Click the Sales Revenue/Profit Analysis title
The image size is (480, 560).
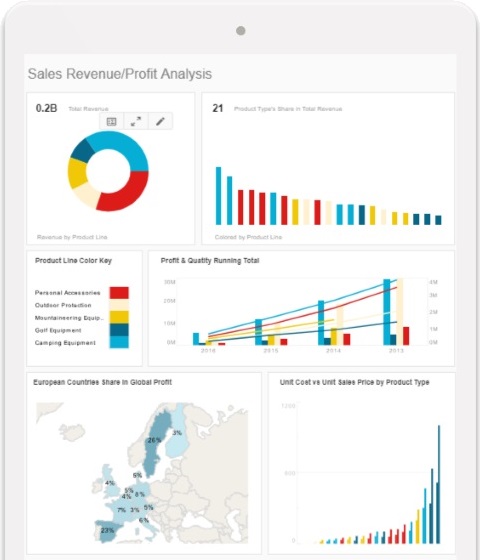point(120,74)
